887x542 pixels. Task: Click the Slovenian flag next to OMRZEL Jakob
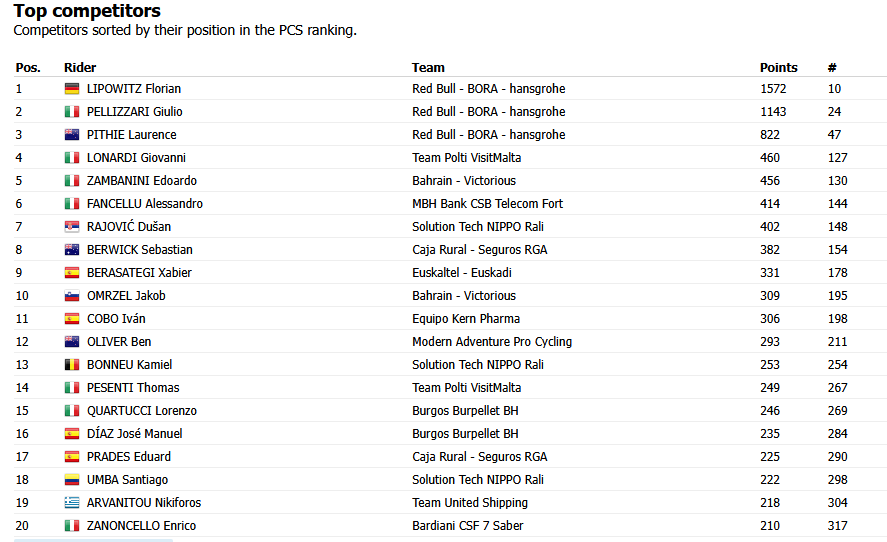[72, 296]
